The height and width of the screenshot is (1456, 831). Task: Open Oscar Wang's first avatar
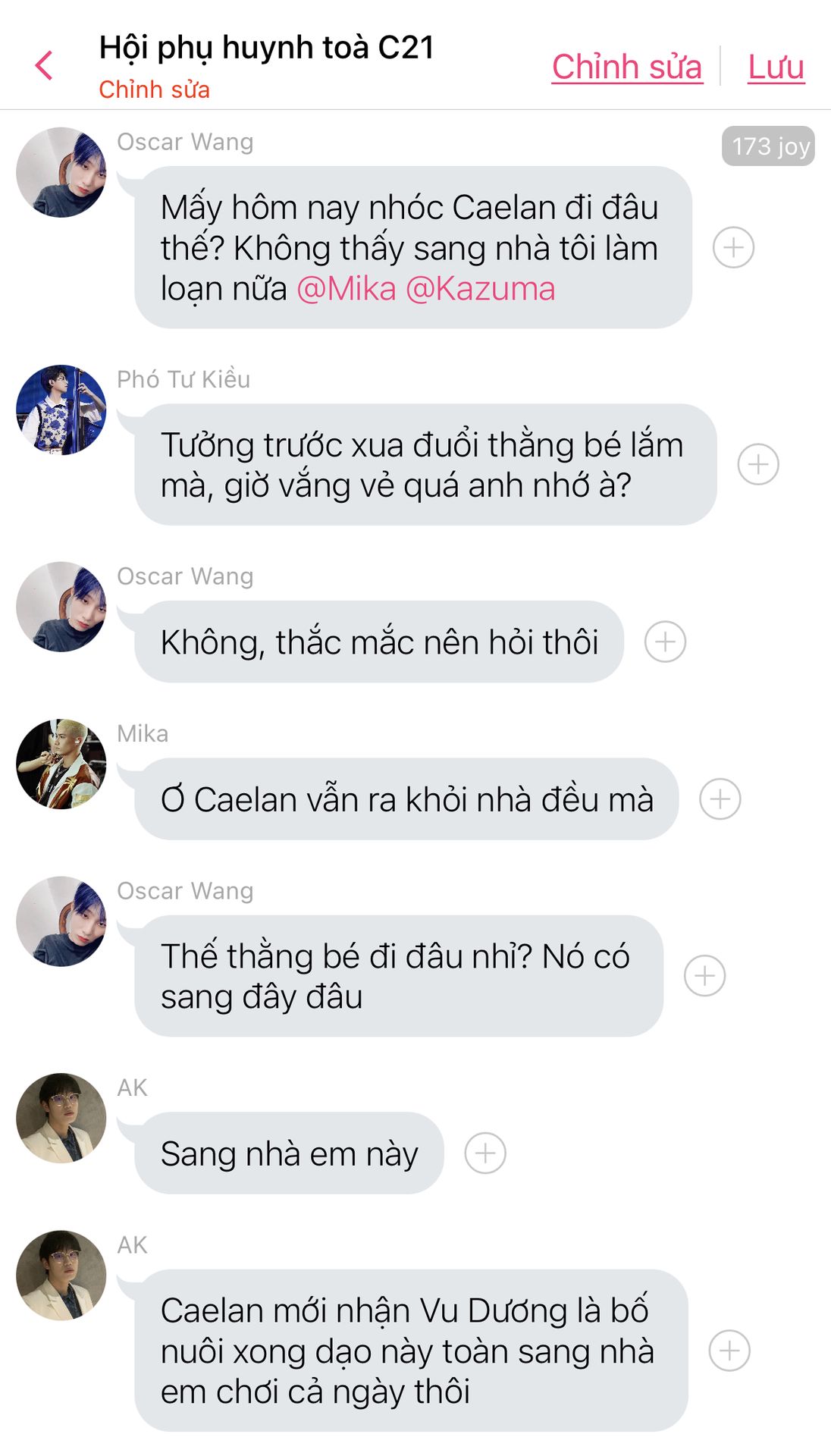(61, 172)
